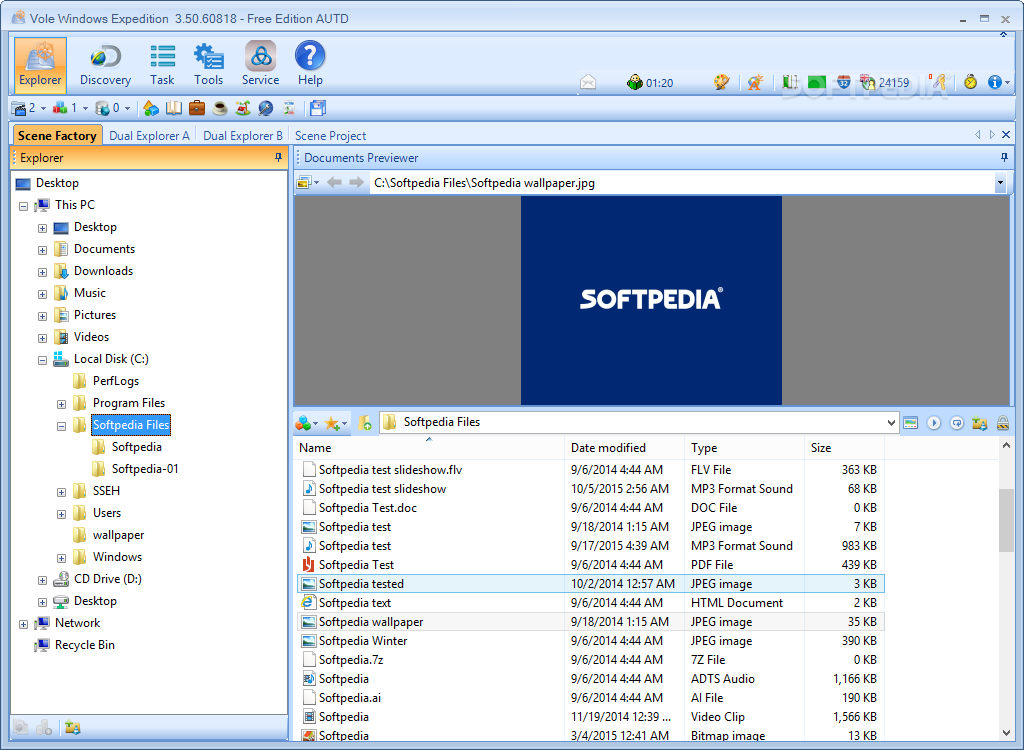Click the coffee cup icon

[x=220, y=108]
